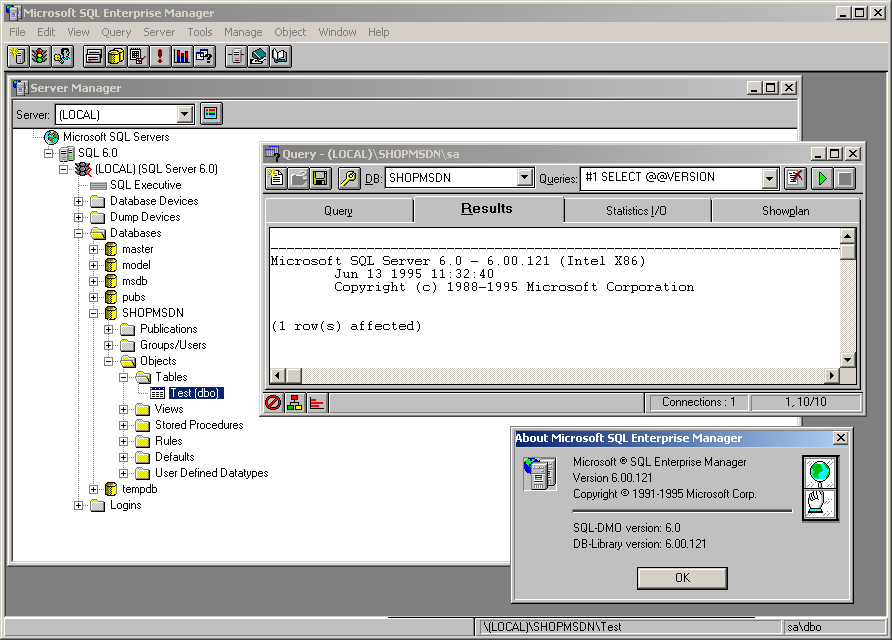Collapse the SHOPMSDN database node
The image size is (892, 640).
94,313
